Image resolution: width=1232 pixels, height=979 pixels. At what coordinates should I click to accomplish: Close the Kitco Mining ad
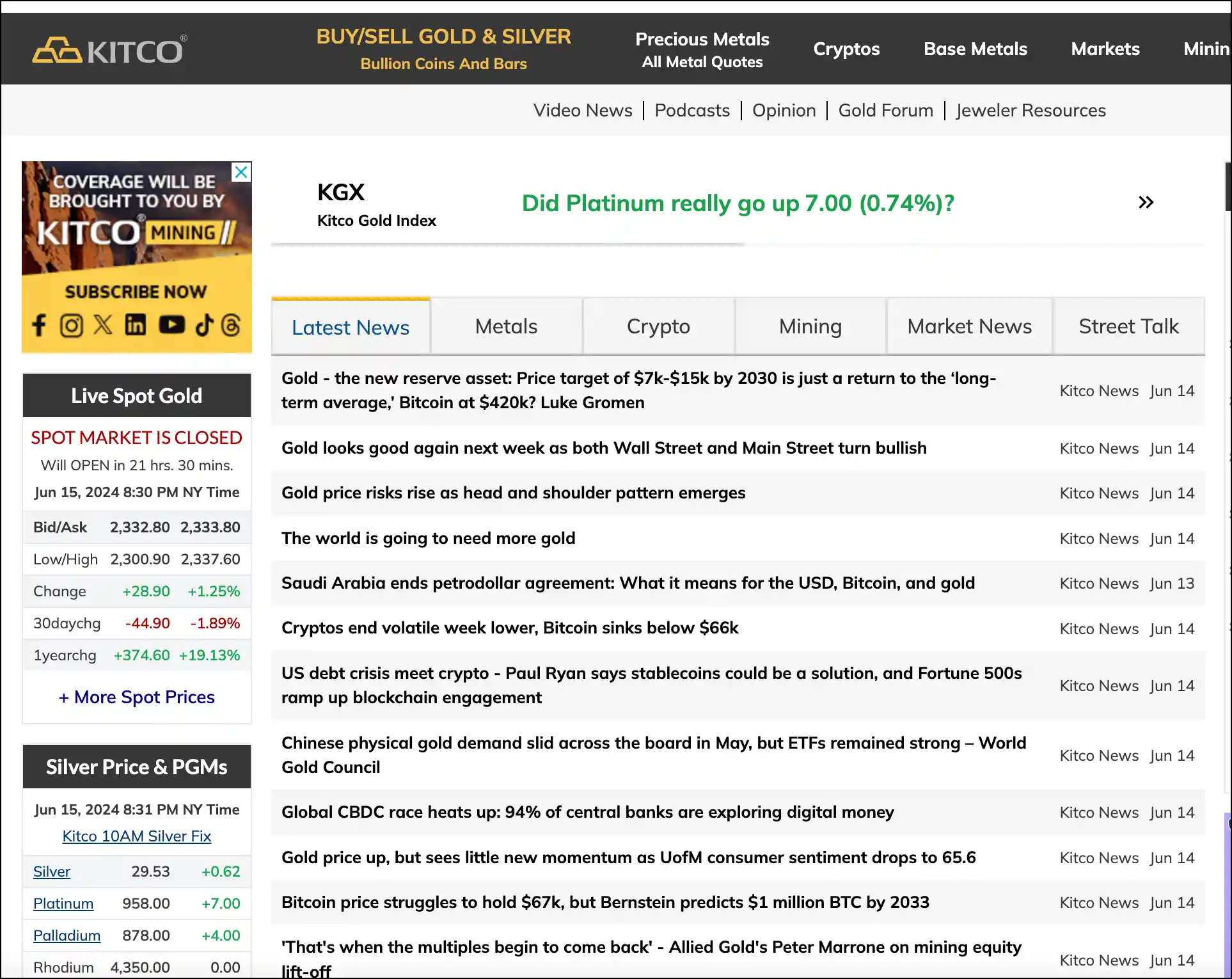coord(241,172)
